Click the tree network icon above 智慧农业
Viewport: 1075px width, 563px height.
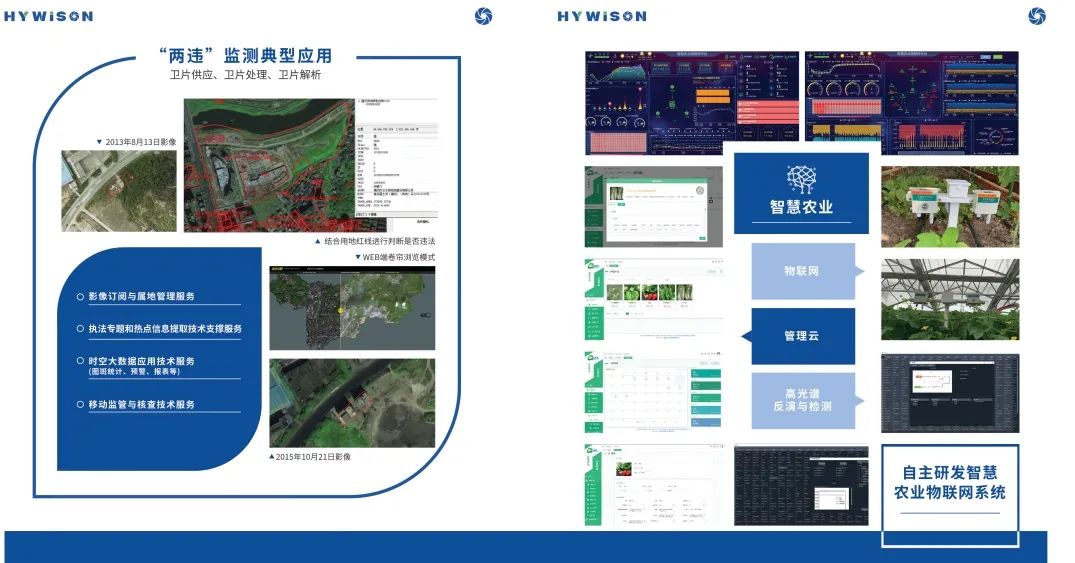click(801, 179)
